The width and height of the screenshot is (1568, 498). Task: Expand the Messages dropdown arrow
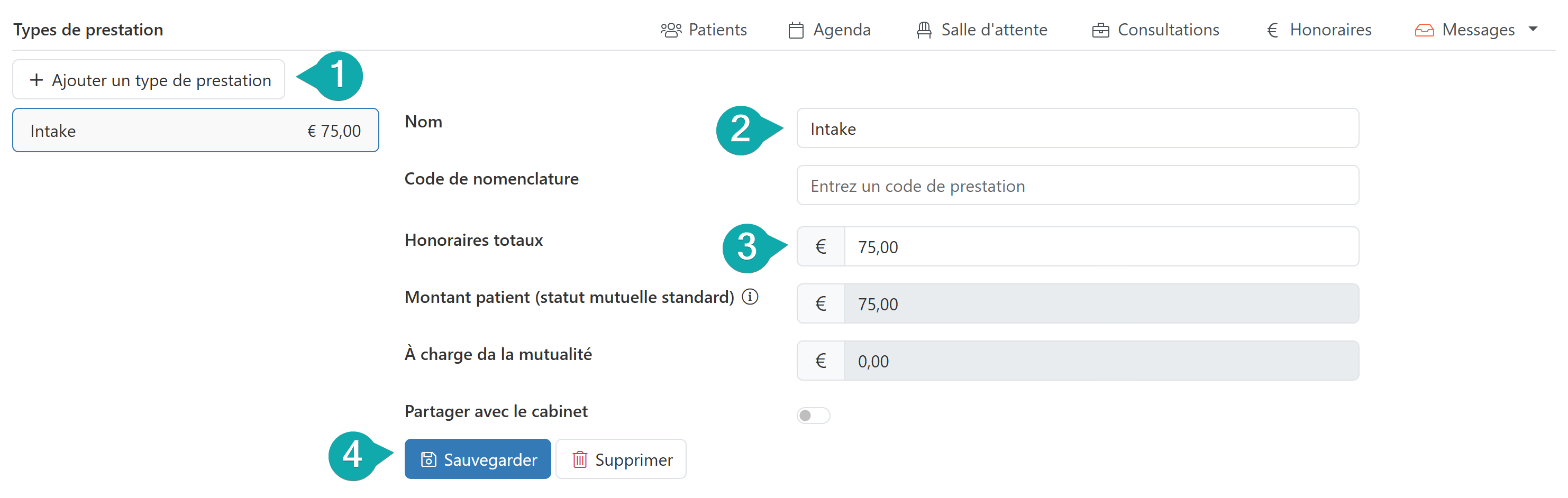[1533, 29]
